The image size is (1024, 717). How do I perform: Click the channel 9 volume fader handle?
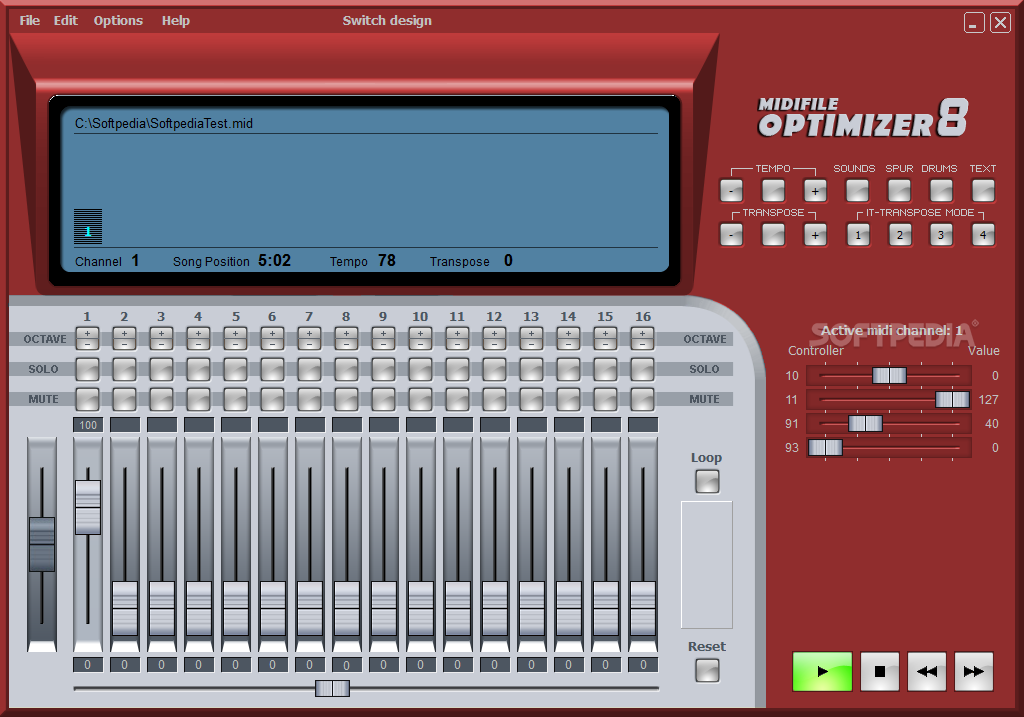click(384, 609)
